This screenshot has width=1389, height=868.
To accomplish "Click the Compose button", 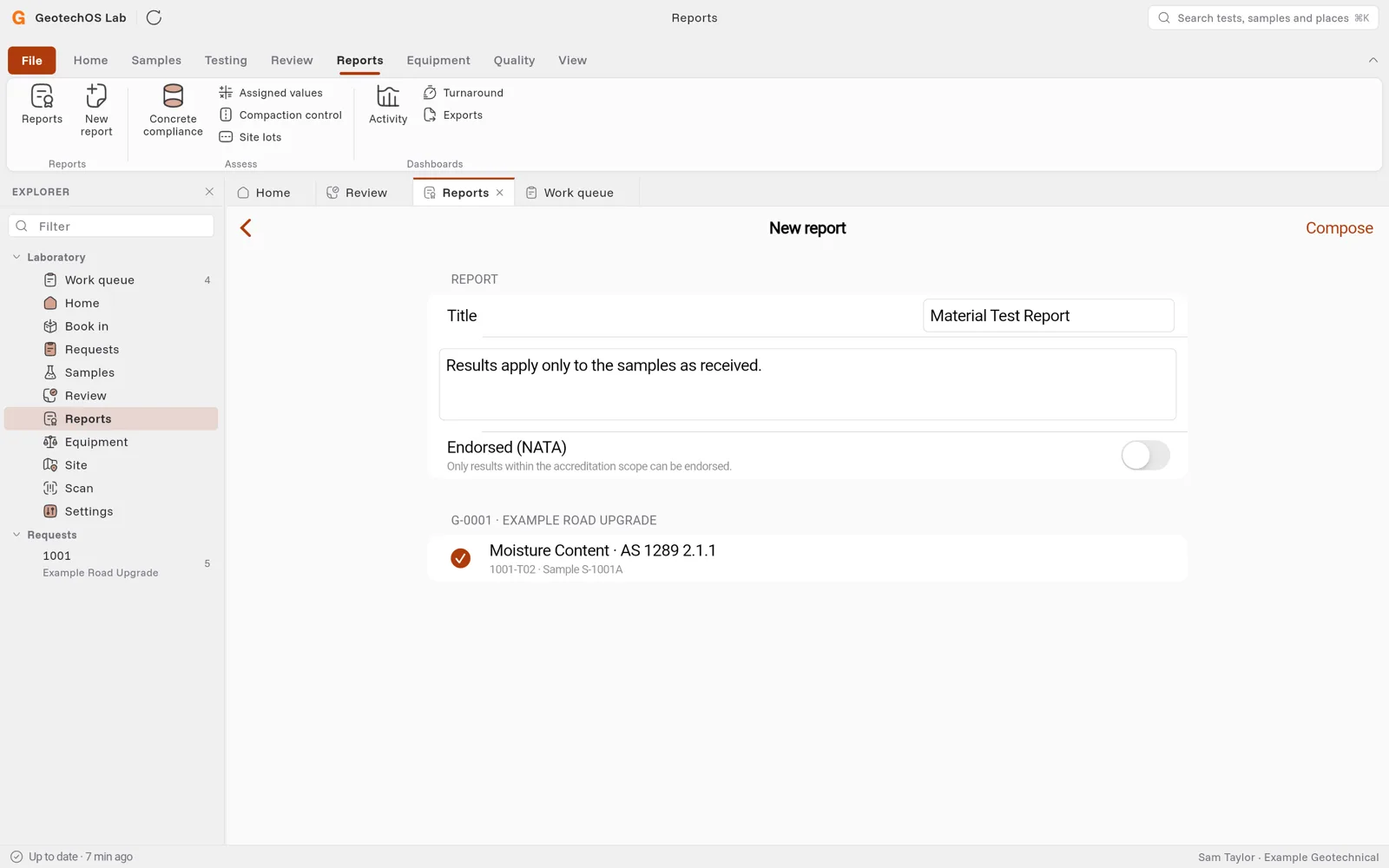I will pos(1339,228).
